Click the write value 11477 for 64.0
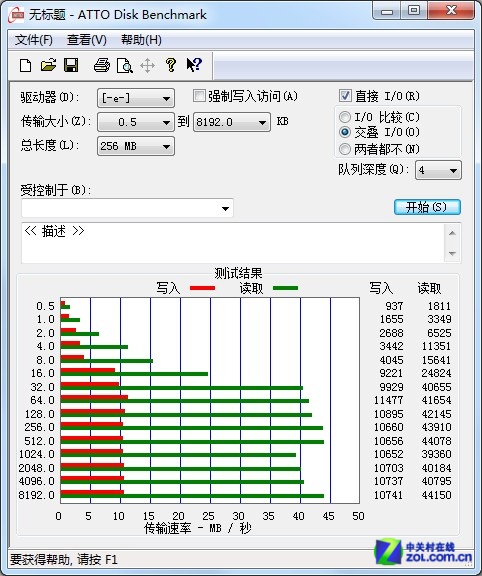This screenshot has height=576, width=482. 389,400
